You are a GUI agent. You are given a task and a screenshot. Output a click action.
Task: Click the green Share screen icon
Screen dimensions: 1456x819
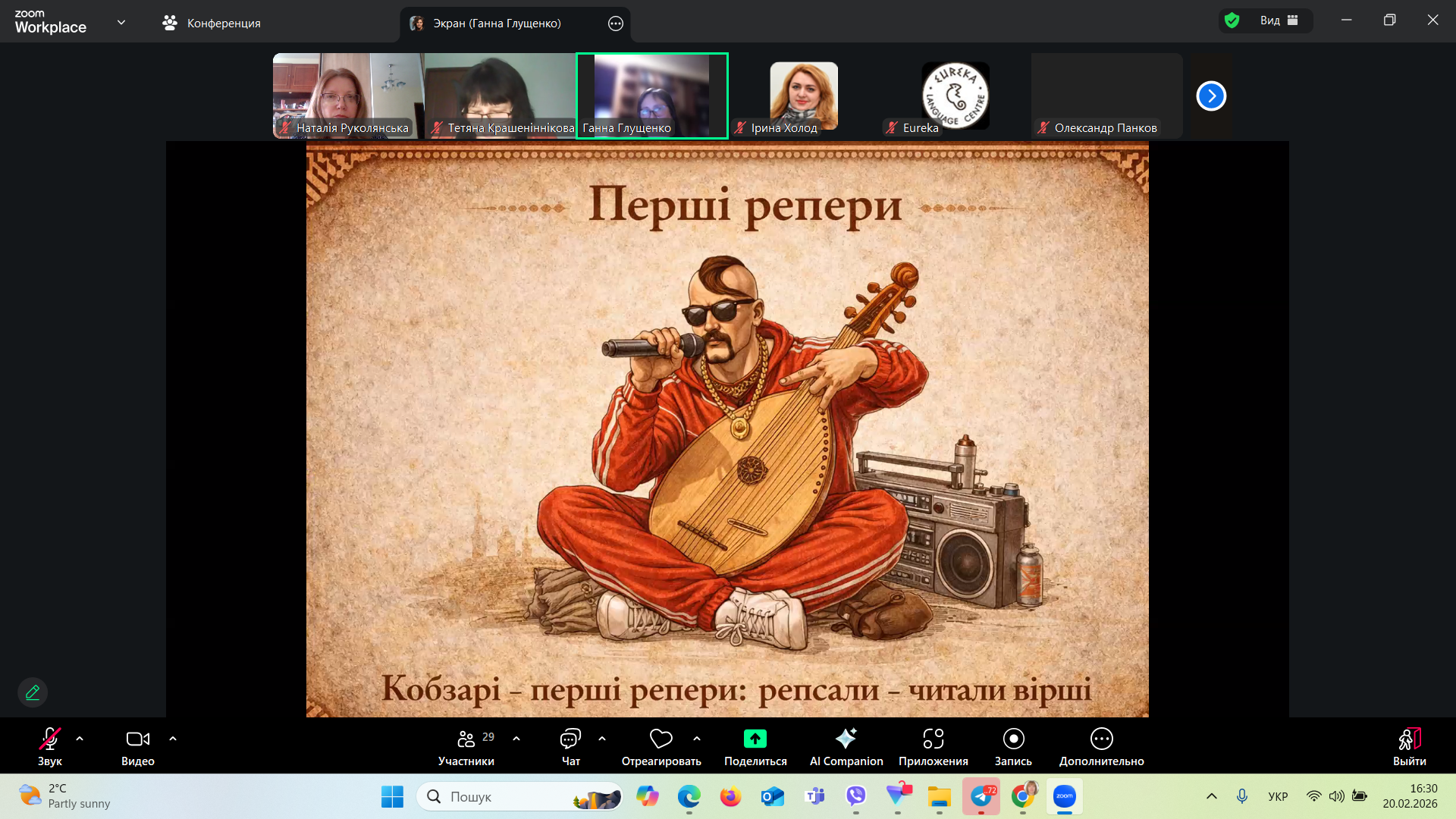click(755, 739)
